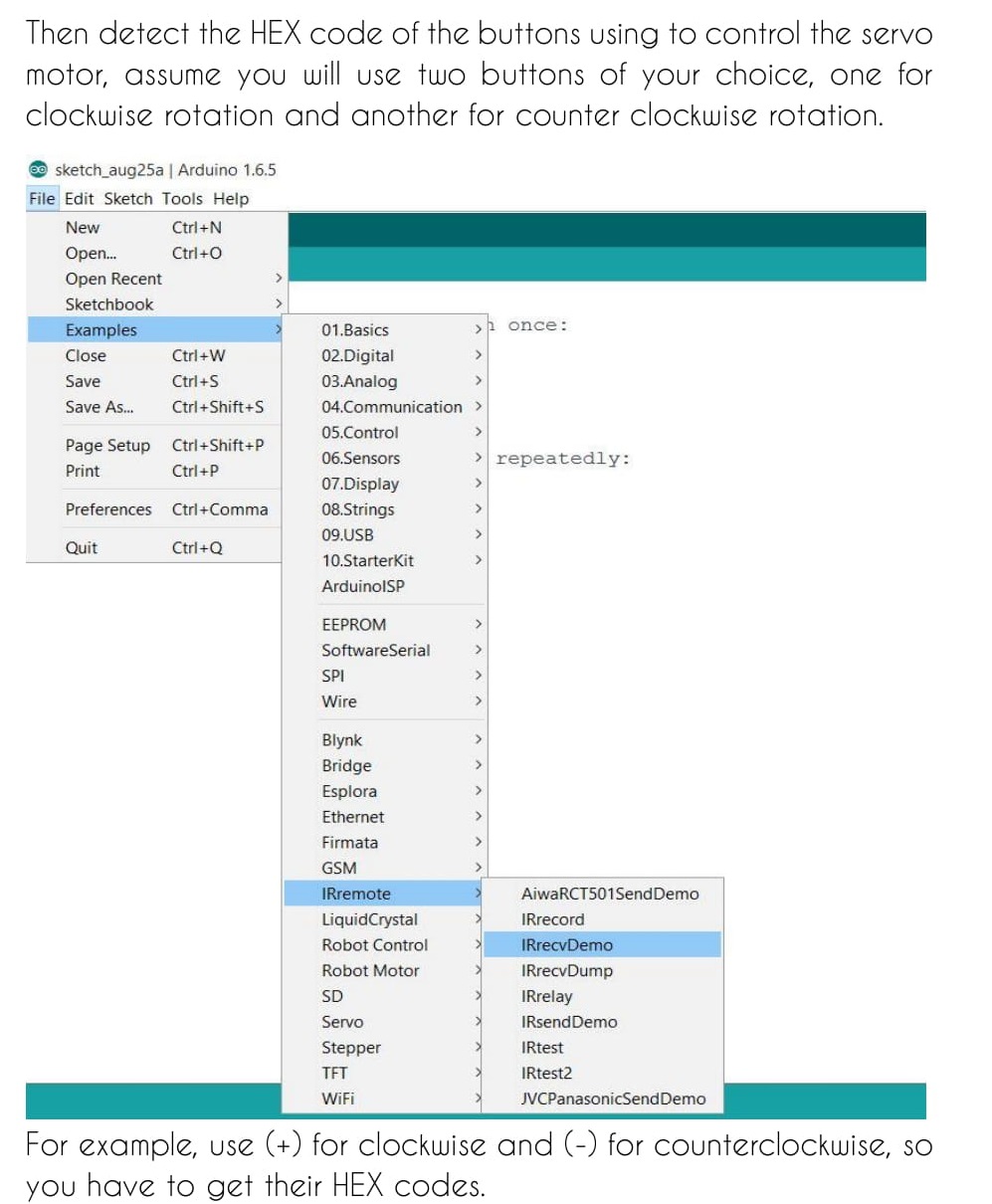The image size is (992, 1204).
Task: Open Blynk library examples
Action: coord(385,740)
